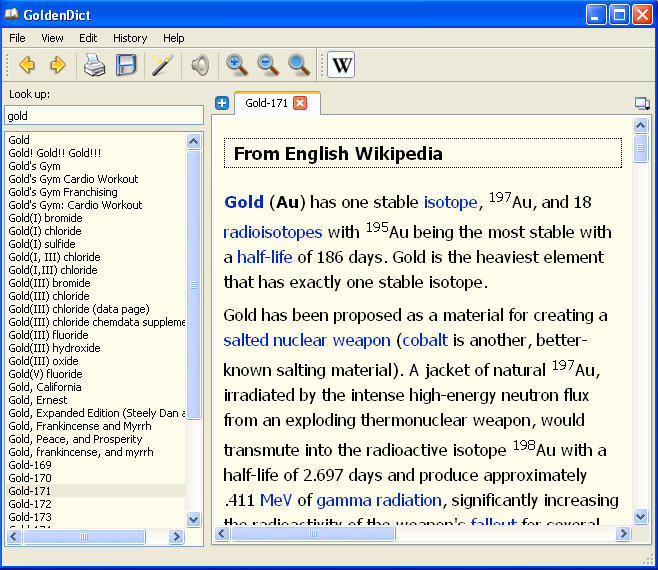Select Gold(III) oxide entry
The image size is (658, 570).
pyautogui.click(x=96, y=361)
